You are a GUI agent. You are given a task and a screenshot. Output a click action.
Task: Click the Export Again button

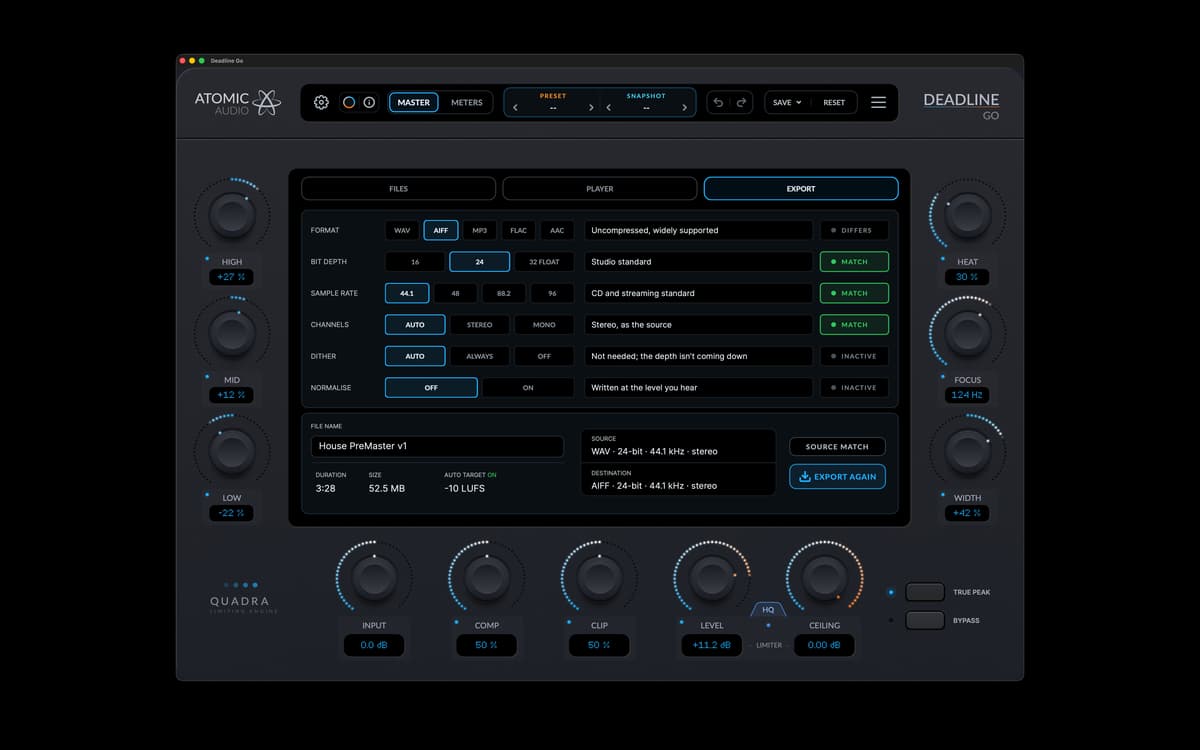pos(837,477)
